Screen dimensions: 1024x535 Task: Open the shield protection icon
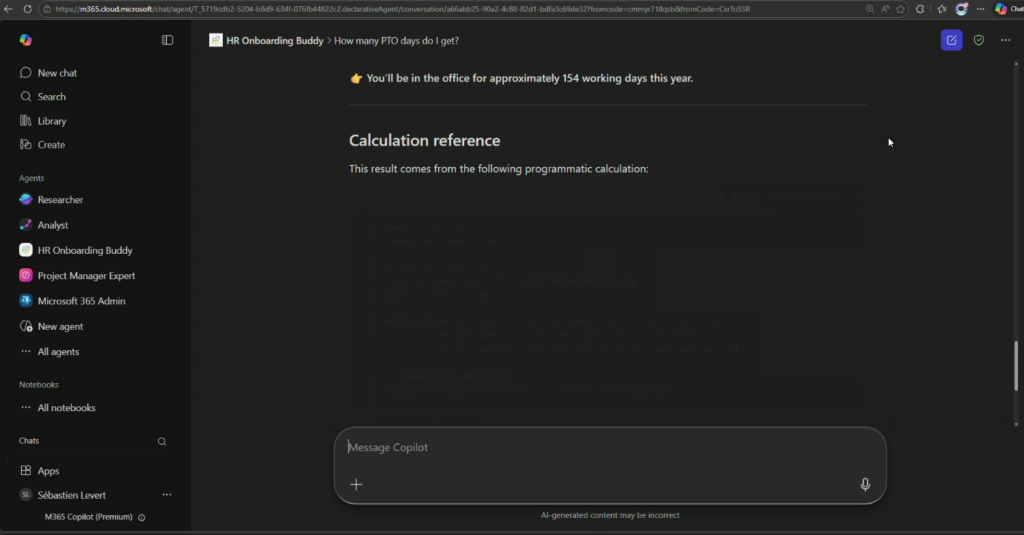point(978,40)
